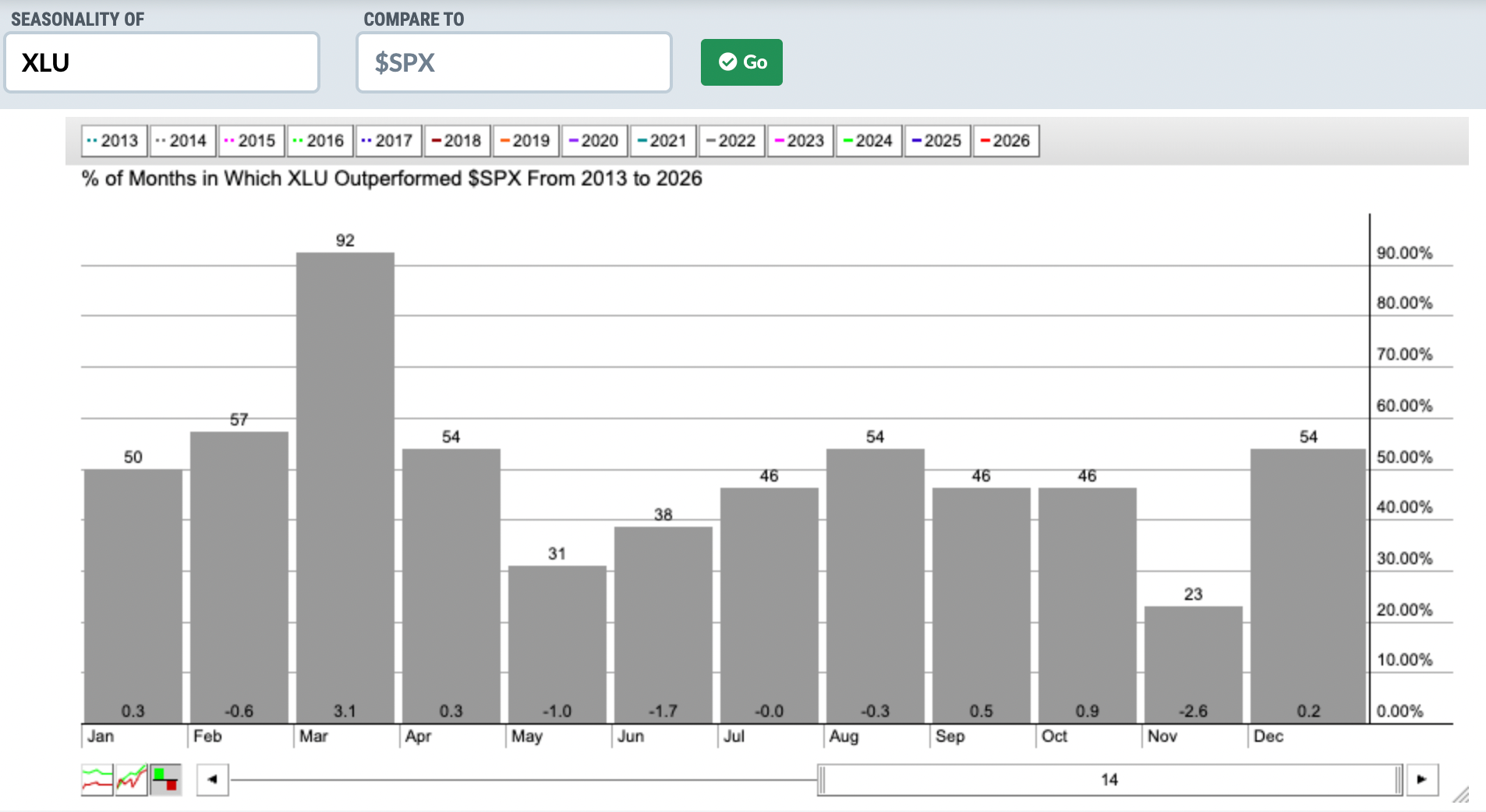This screenshot has width=1486, height=812.
Task: Select the flat line chart style icon
Action: (x=95, y=778)
